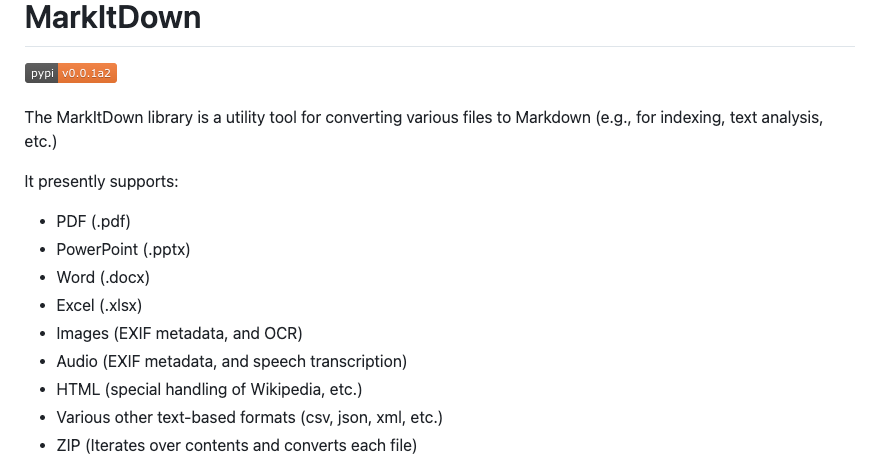Click the Audio speech transcription list item
This screenshot has width=873, height=458.
232,362
